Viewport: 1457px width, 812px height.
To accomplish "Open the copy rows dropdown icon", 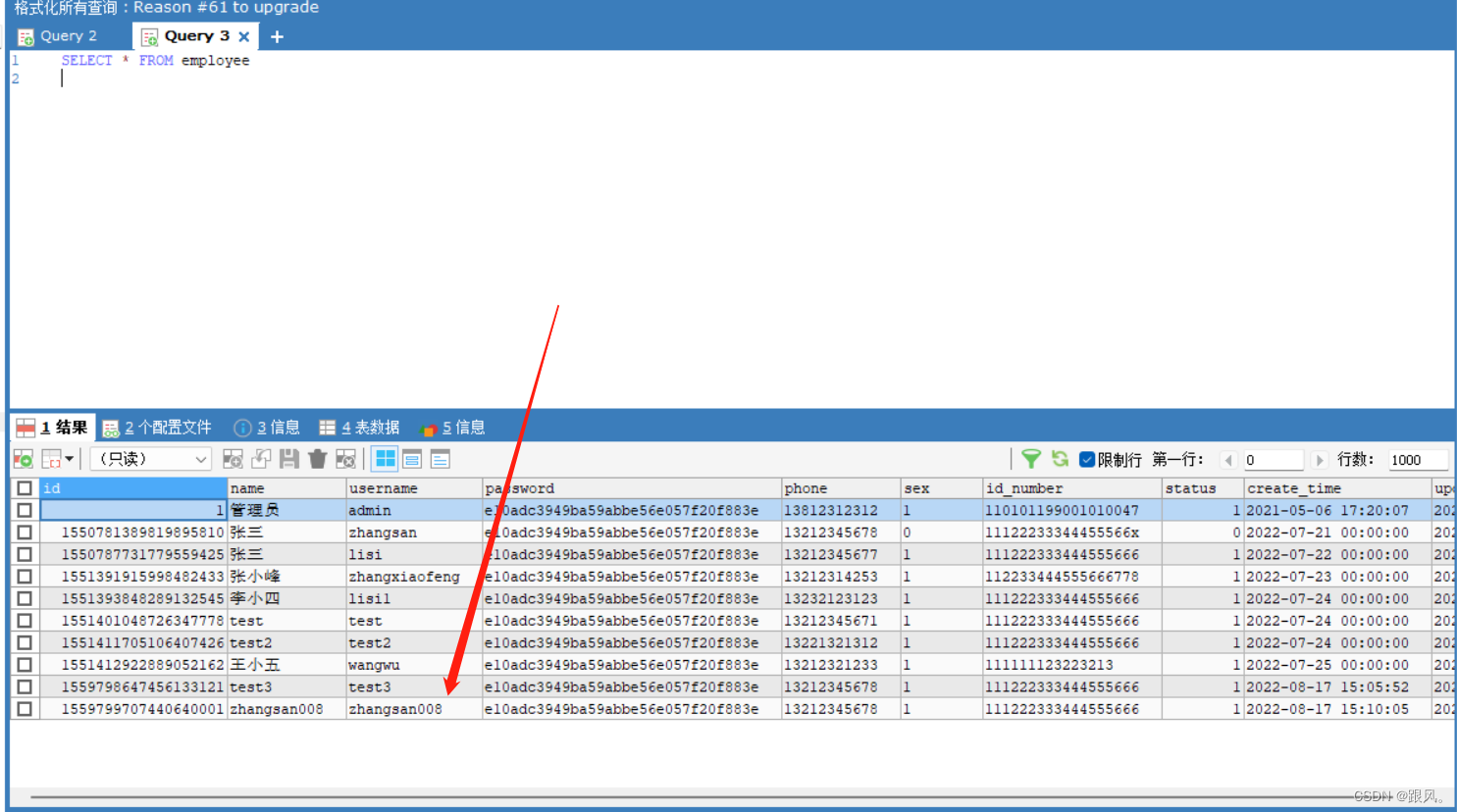I will pyautogui.click(x=58, y=458).
